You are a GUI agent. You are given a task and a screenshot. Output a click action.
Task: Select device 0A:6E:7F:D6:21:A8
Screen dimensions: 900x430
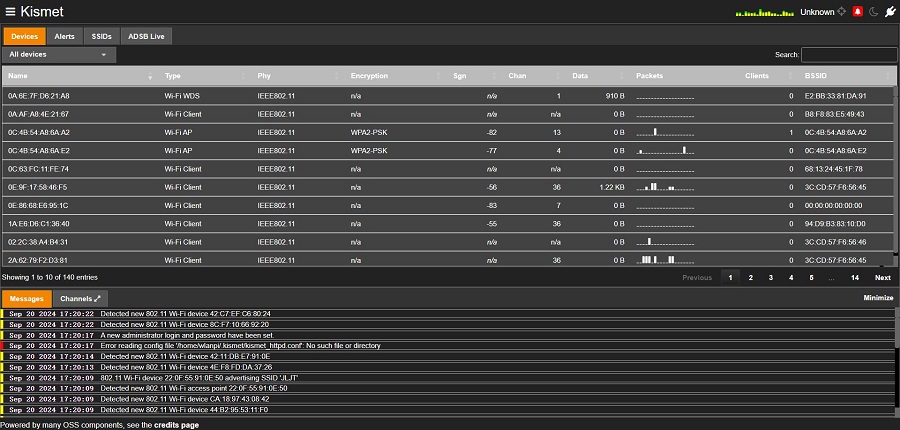tap(448, 96)
